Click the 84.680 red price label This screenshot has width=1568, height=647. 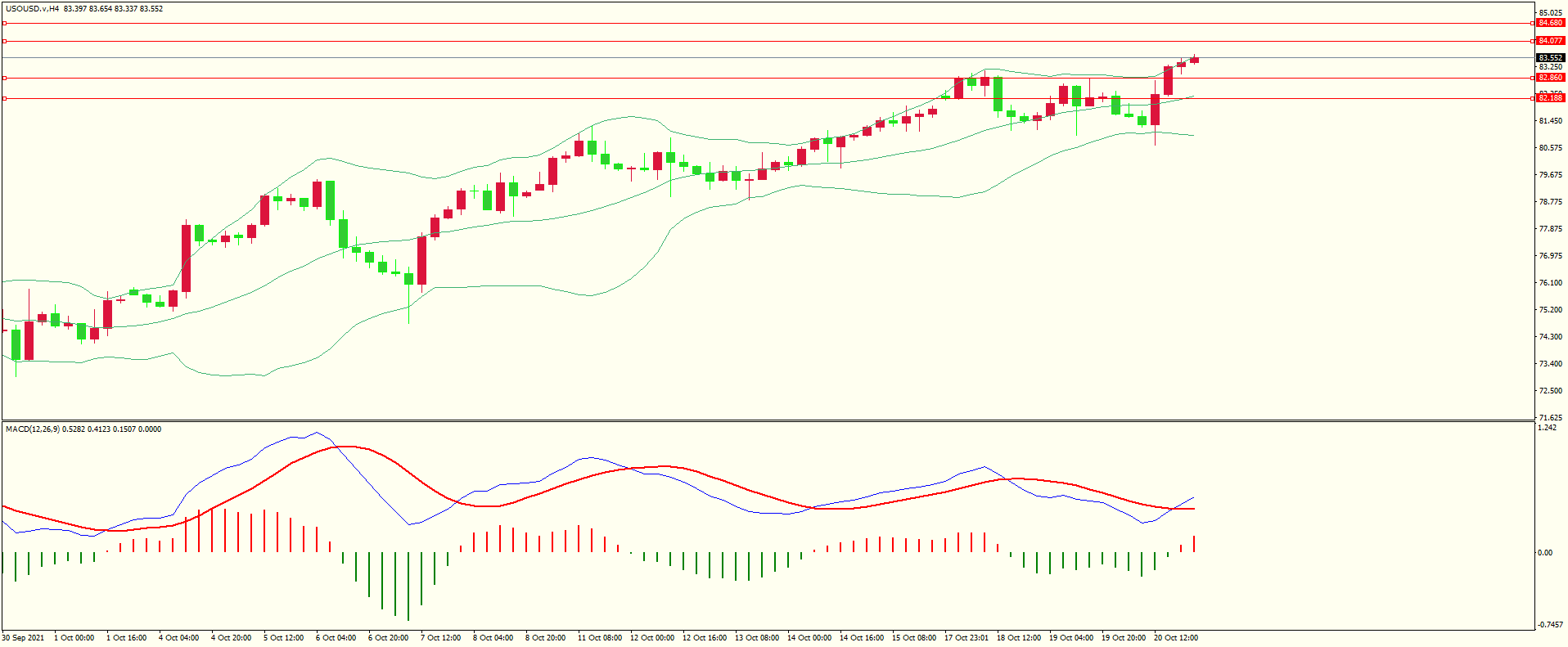click(1550, 23)
